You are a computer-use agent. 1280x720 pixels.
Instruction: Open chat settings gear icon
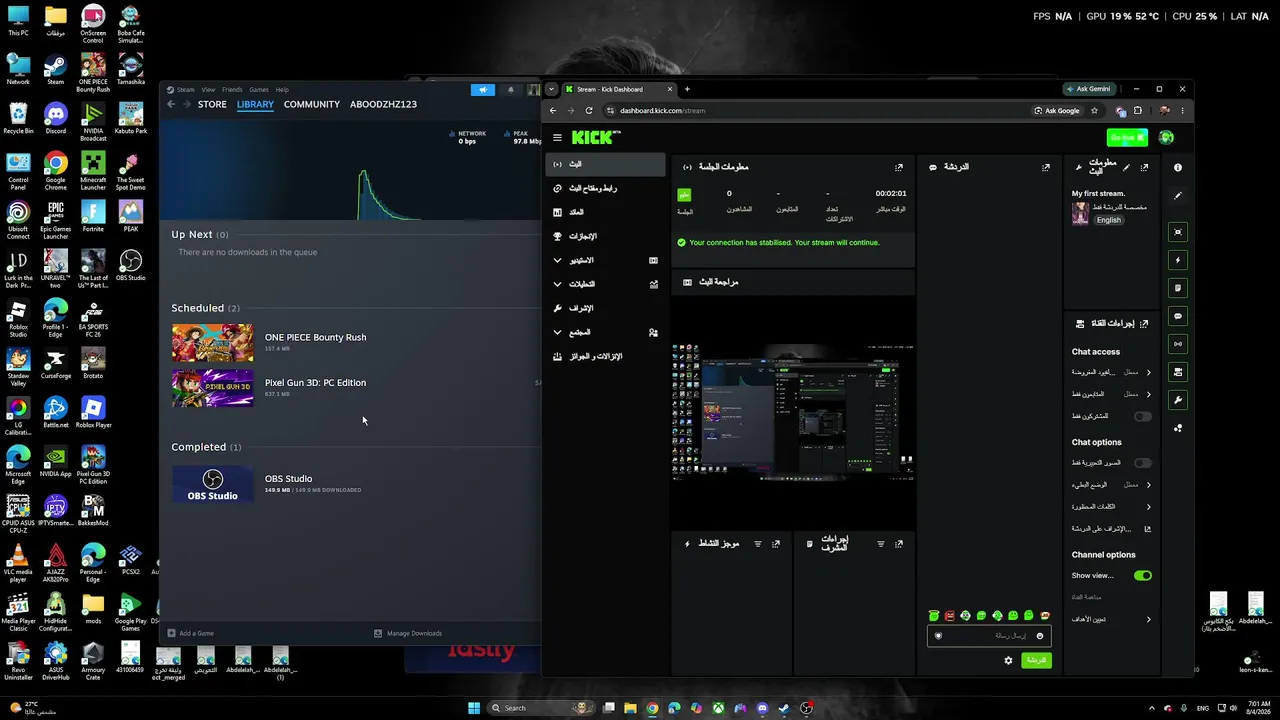(1008, 660)
